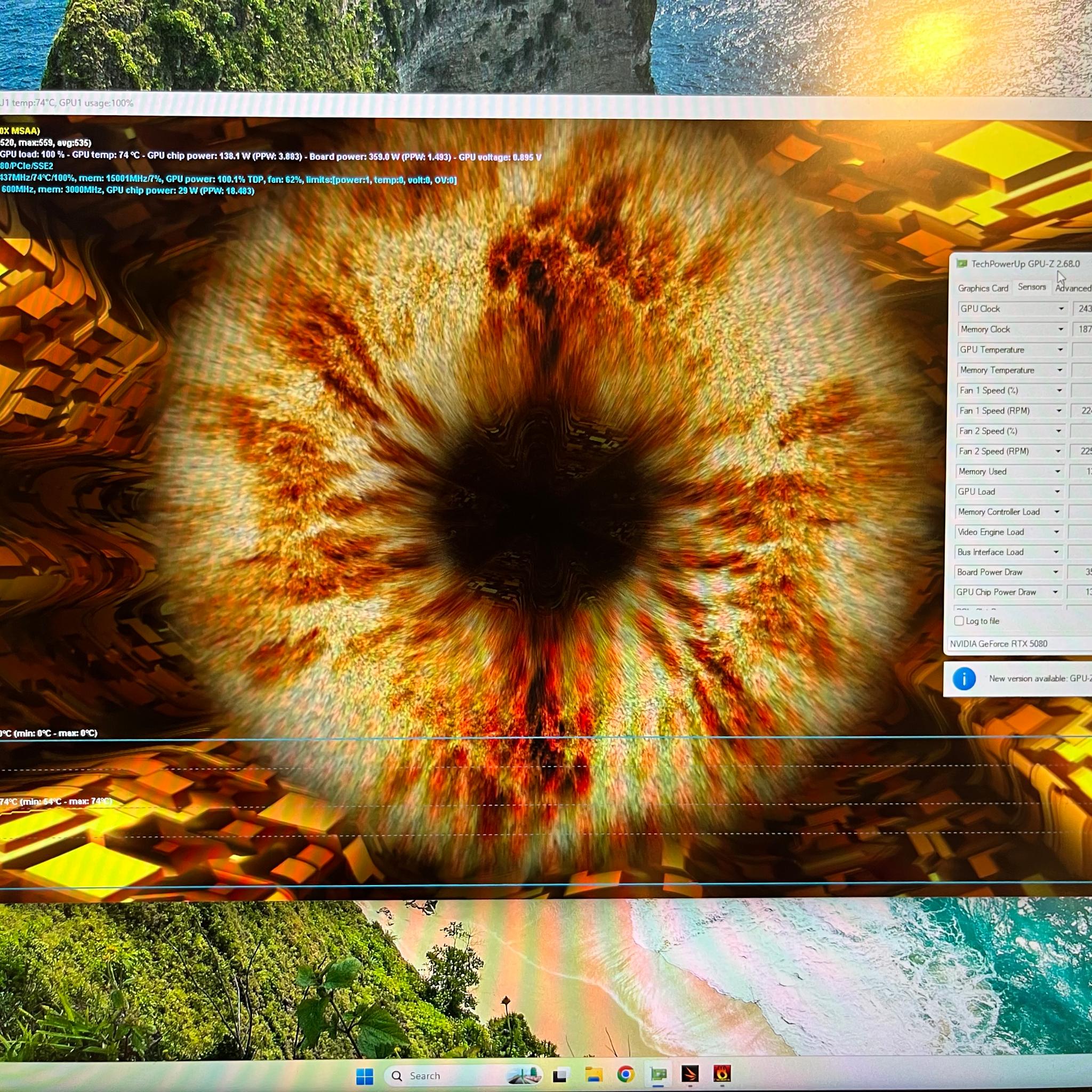Switch to the Graphics Card tab
This screenshot has width=1092, height=1092.
(983, 288)
